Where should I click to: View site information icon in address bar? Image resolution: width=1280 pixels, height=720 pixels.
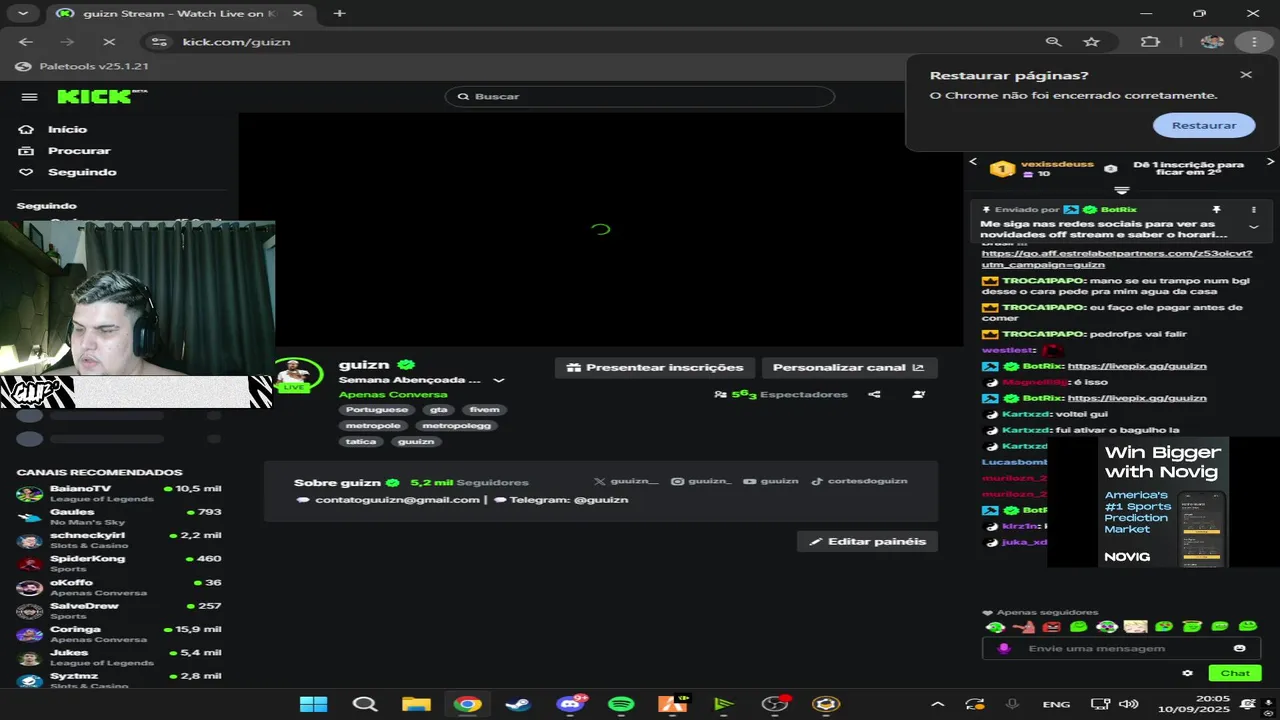tap(158, 42)
